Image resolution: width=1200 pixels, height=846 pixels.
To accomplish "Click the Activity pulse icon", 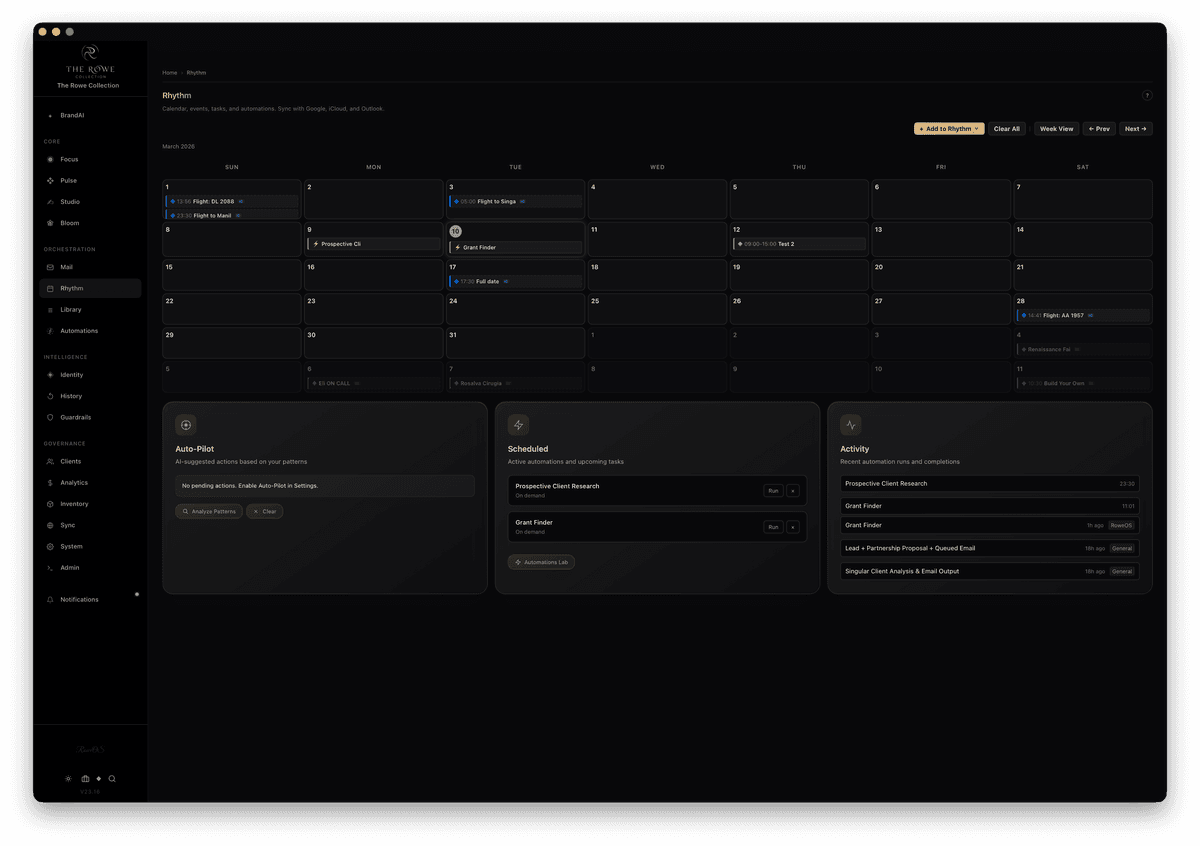I will [851, 425].
